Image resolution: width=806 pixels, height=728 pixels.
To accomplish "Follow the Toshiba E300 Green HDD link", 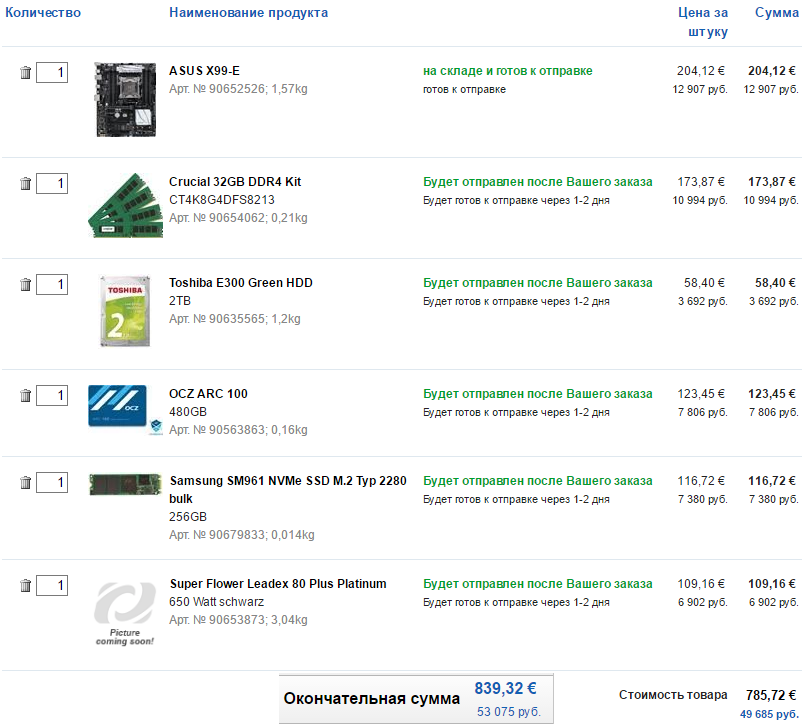I will (x=241, y=283).
